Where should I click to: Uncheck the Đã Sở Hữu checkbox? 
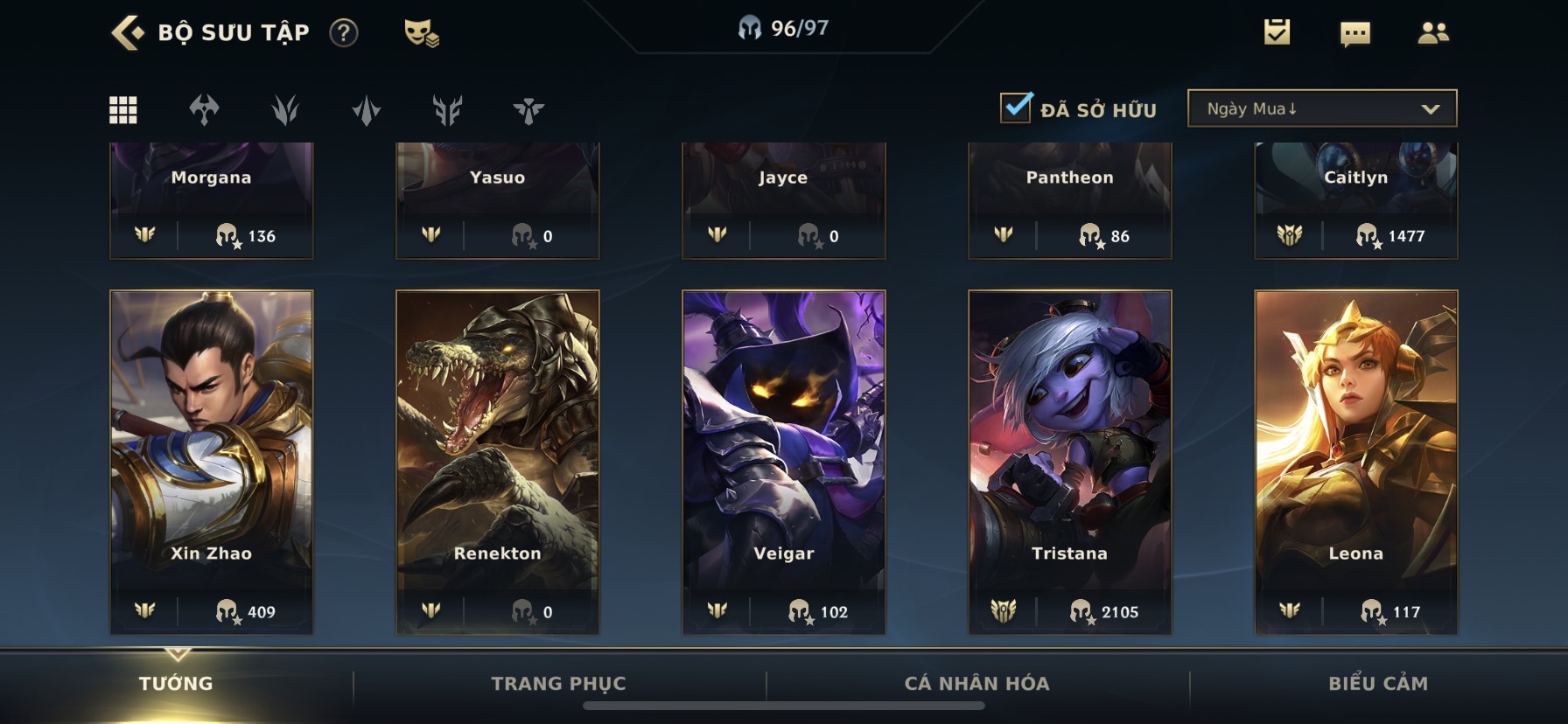click(1016, 108)
